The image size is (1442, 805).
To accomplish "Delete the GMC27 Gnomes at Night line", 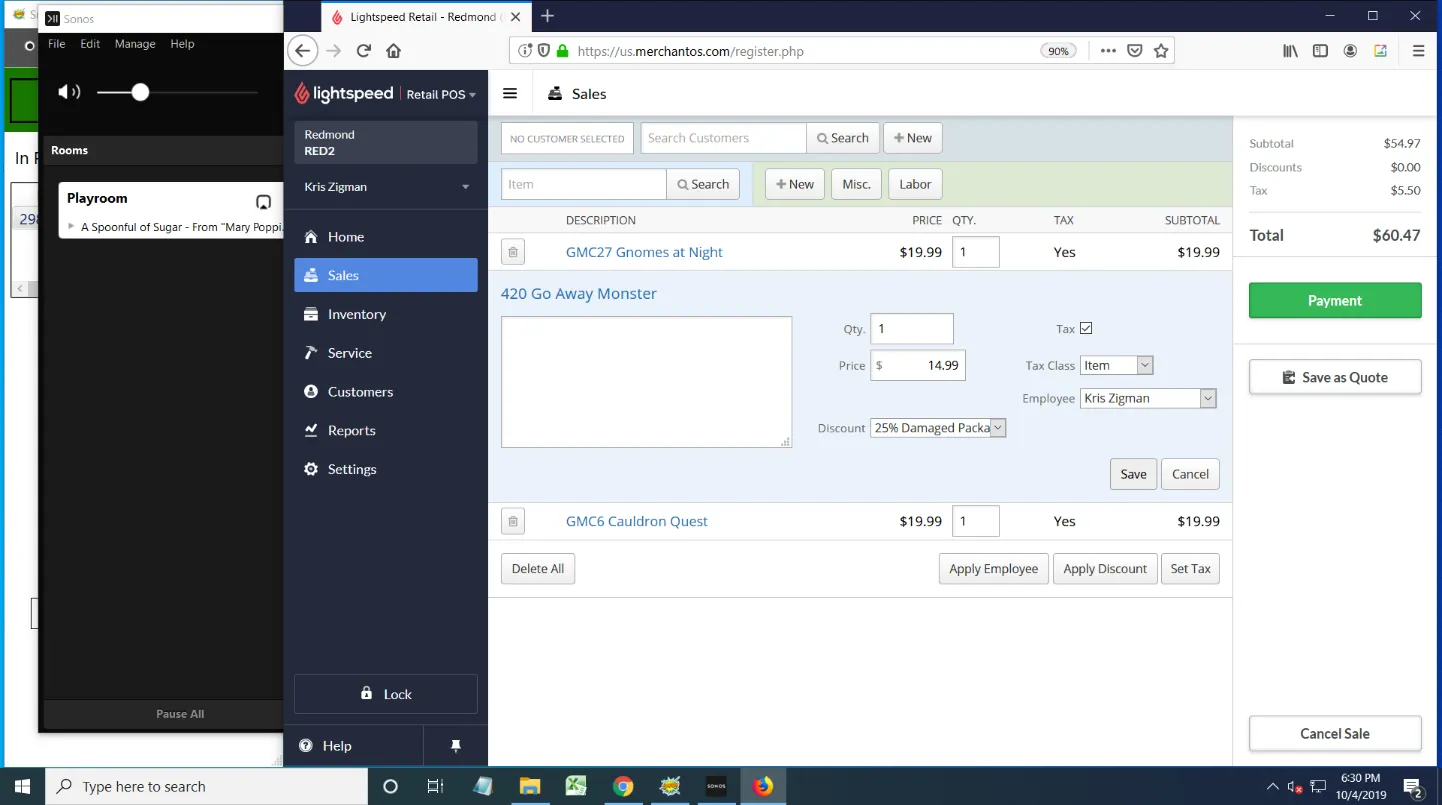I will 513,252.
